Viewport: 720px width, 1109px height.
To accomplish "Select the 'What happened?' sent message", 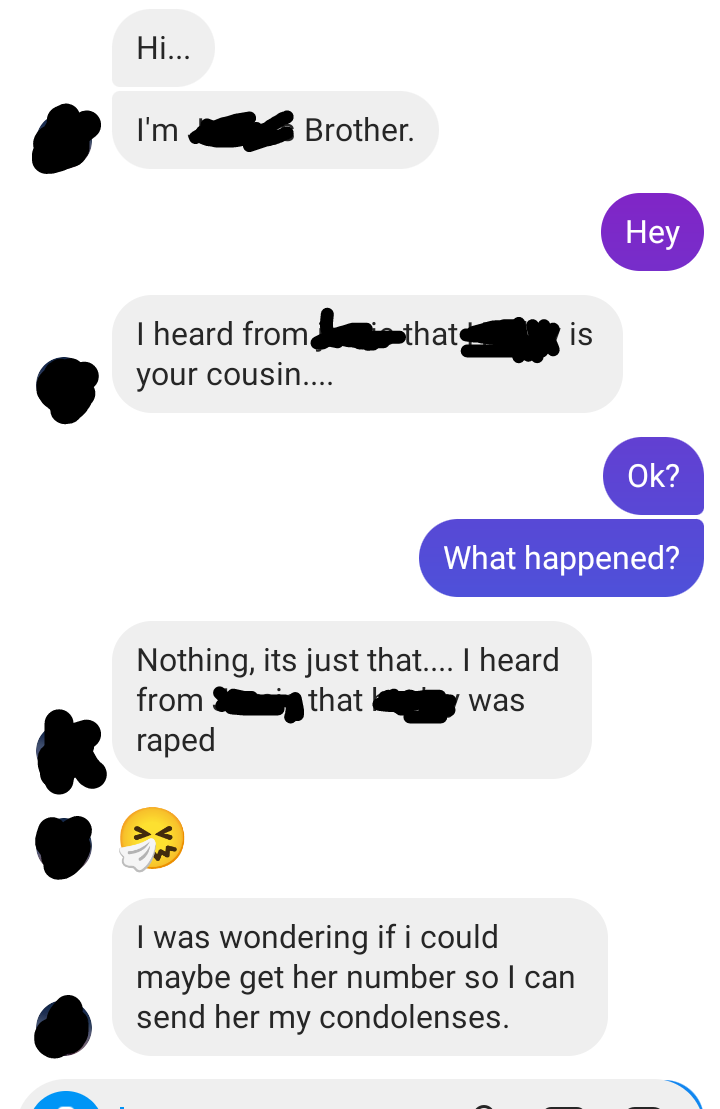I will click(562, 558).
